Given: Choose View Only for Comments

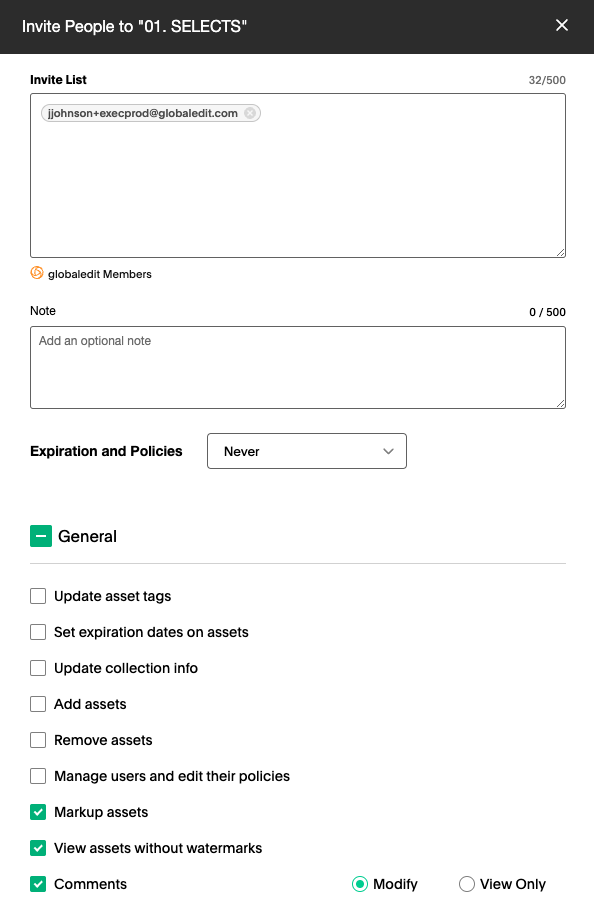Looking at the screenshot, I should [467, 884].
